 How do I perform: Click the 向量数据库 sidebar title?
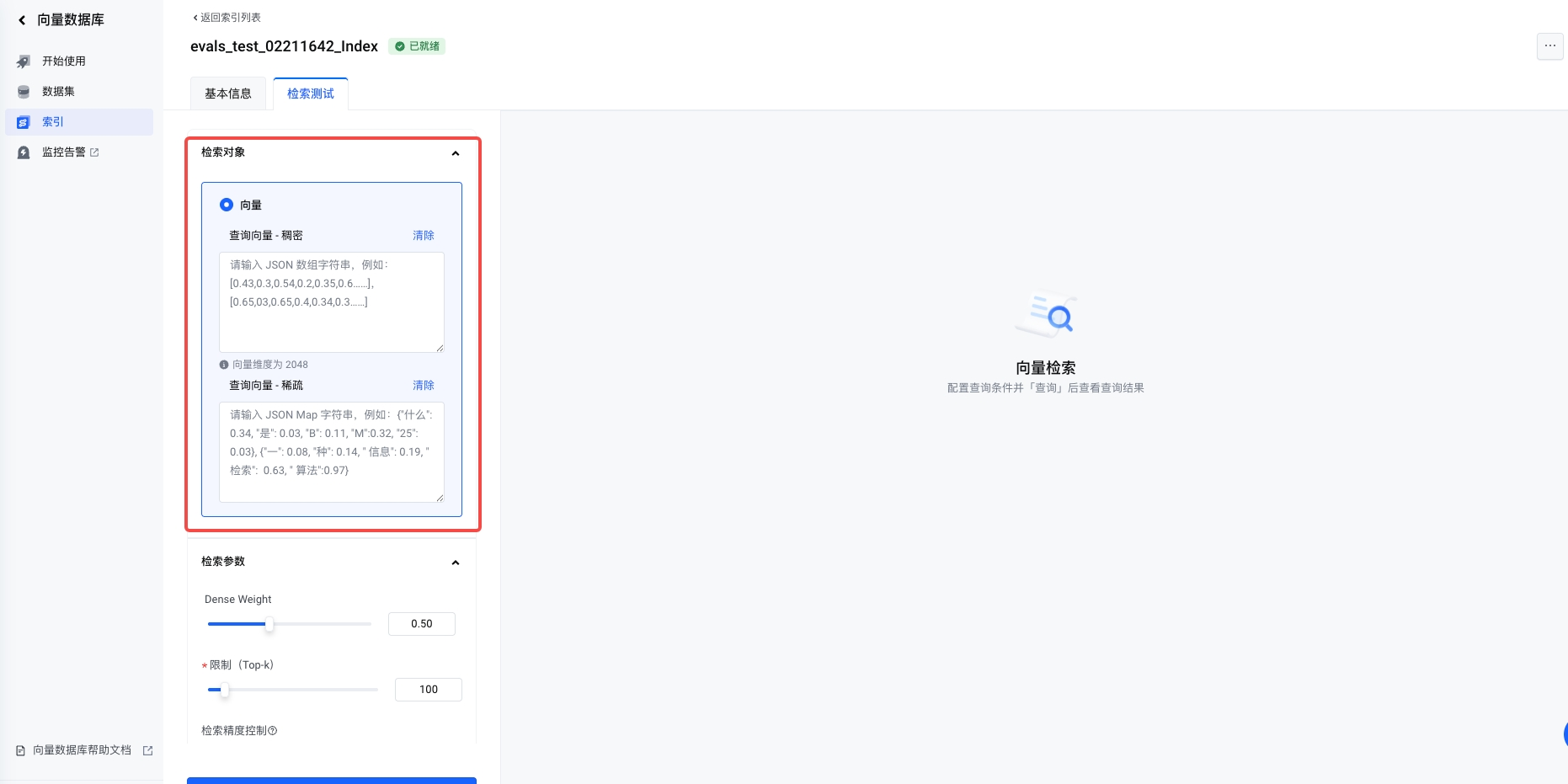[71, 19]
